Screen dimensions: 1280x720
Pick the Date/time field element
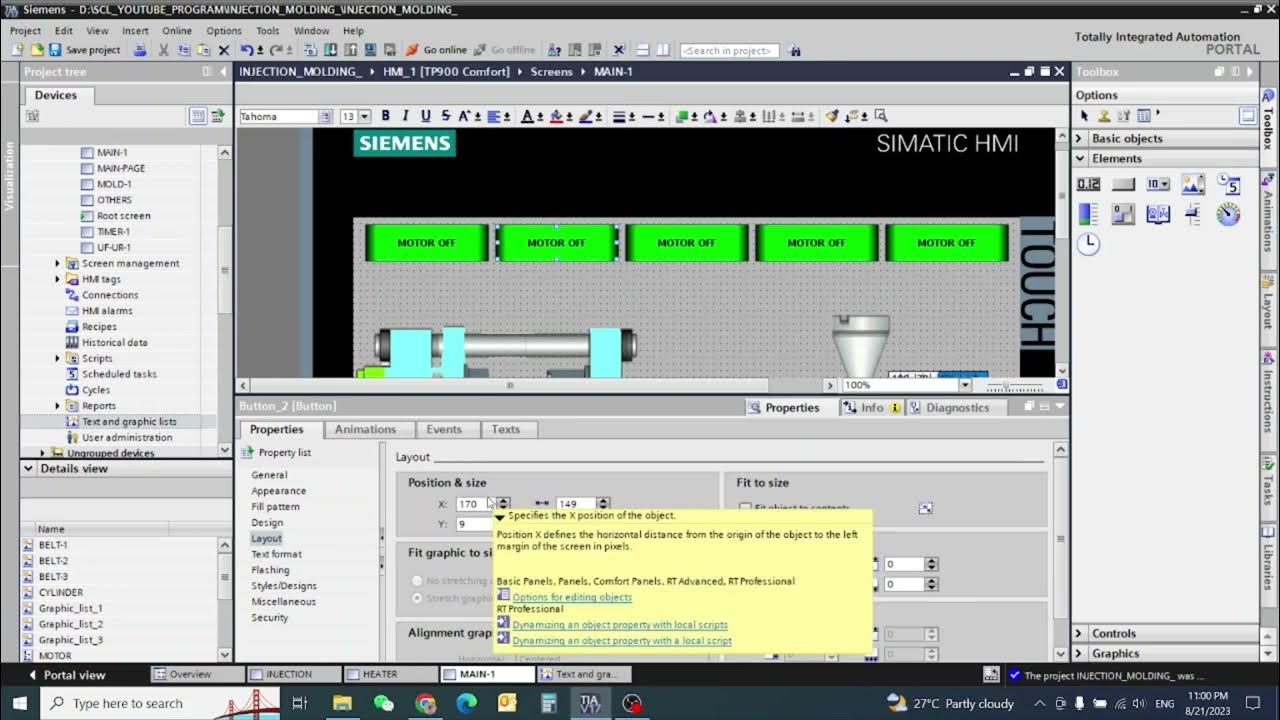tap(1228, 184)
